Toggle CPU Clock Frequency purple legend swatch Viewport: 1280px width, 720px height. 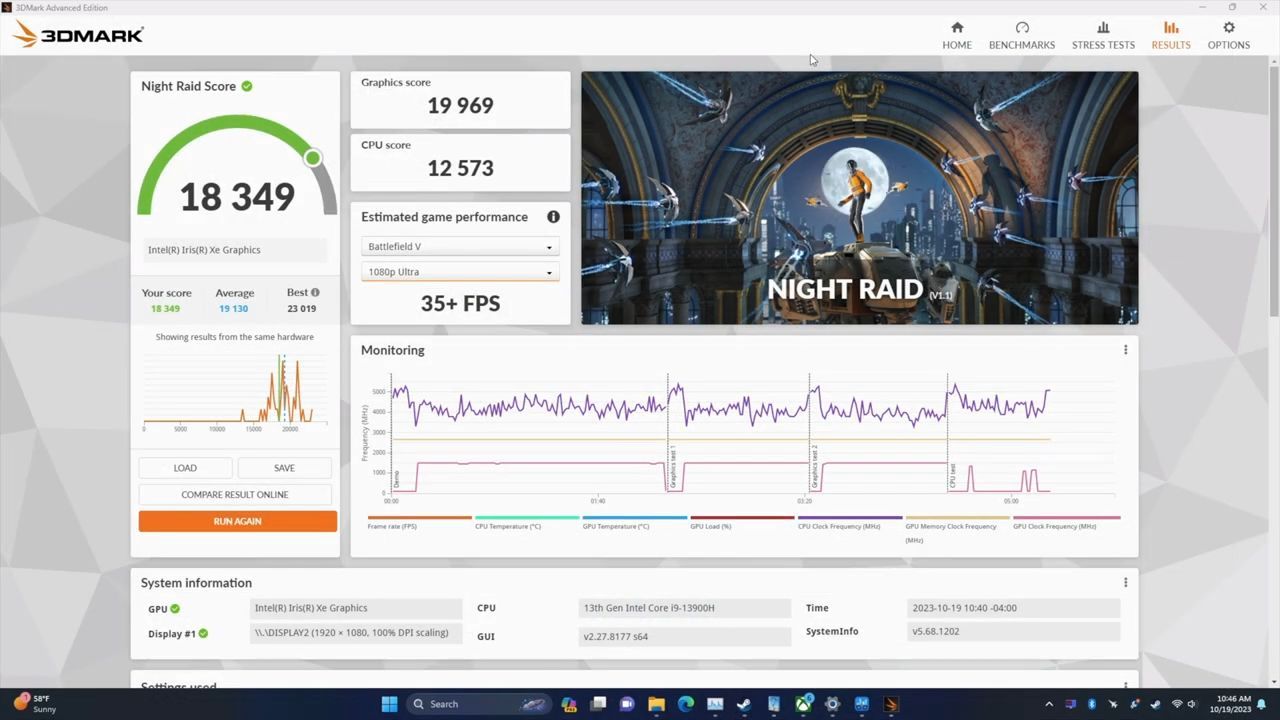coord(849,518)
